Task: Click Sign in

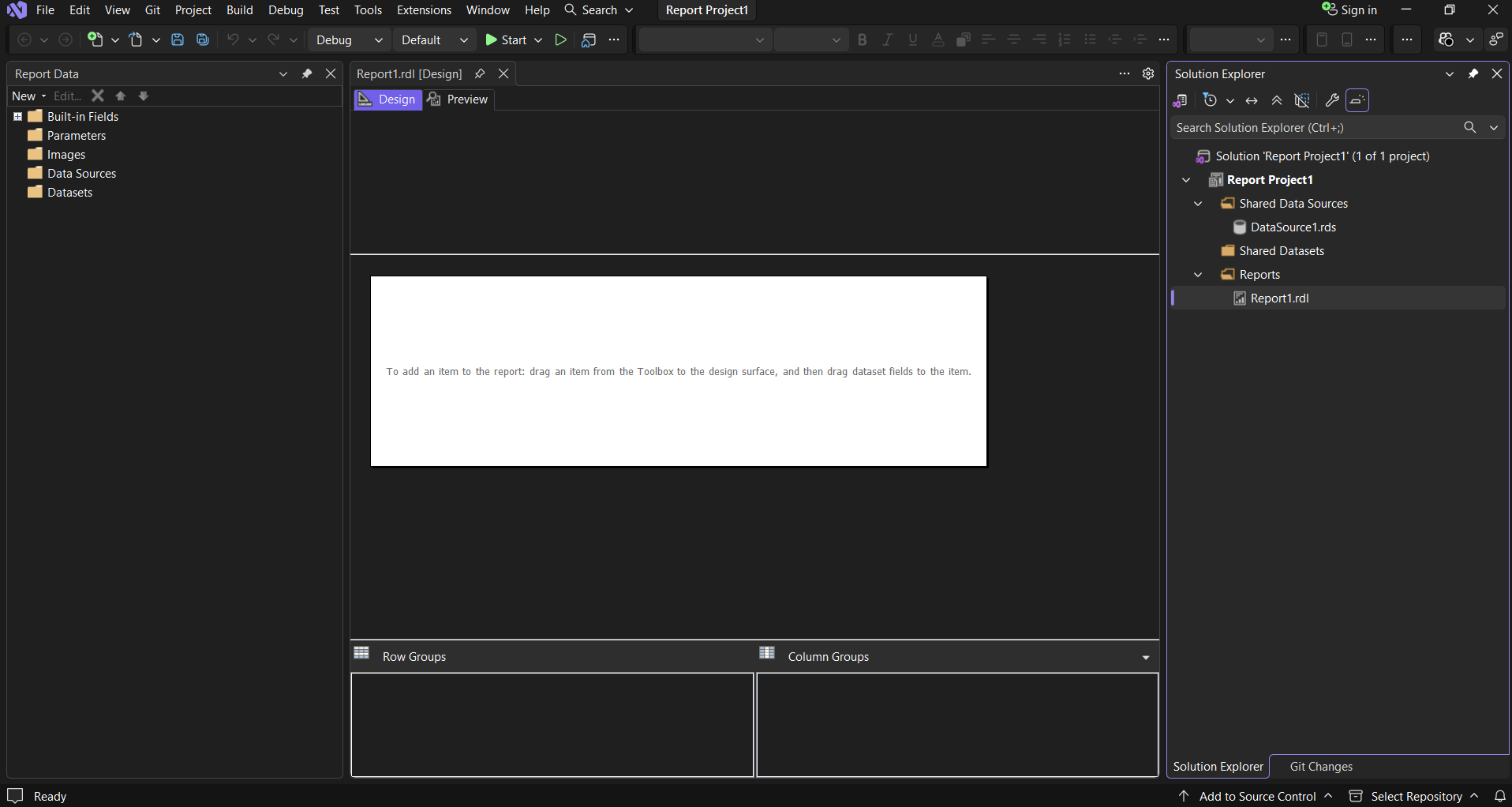Action: coord(1349,9)
